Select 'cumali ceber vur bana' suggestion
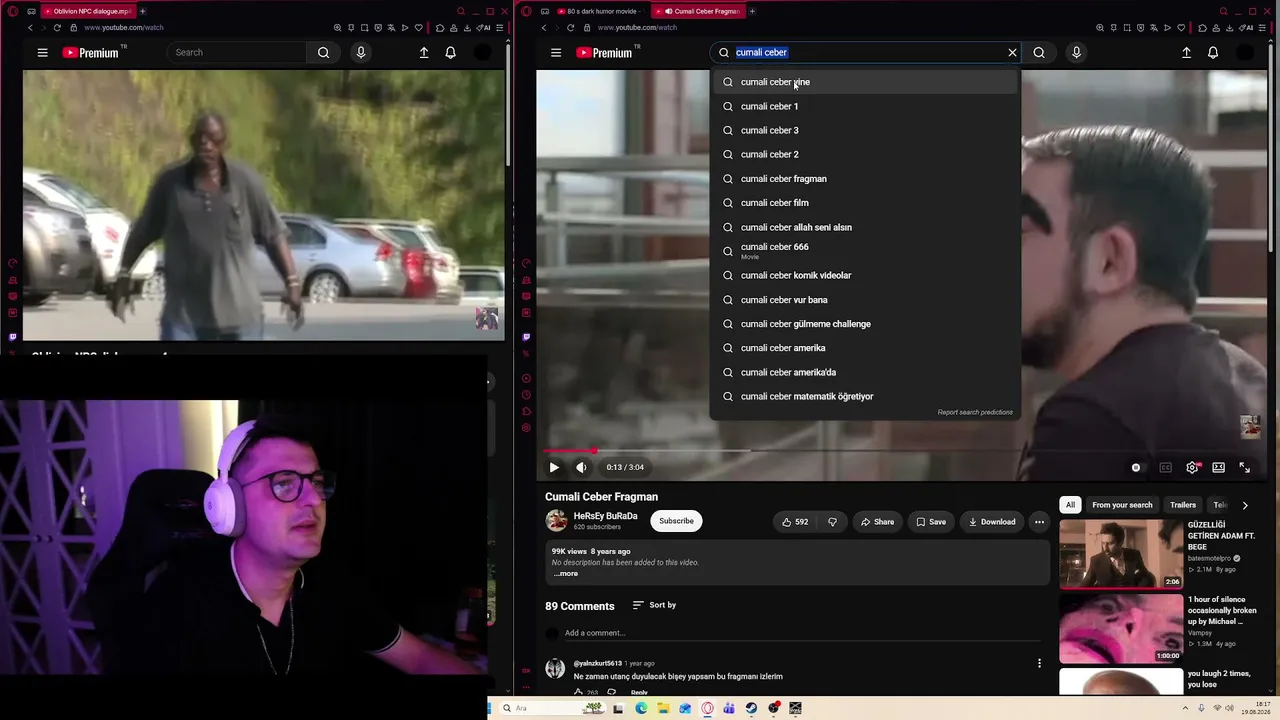1280x720 pixels. click(865, 300)
